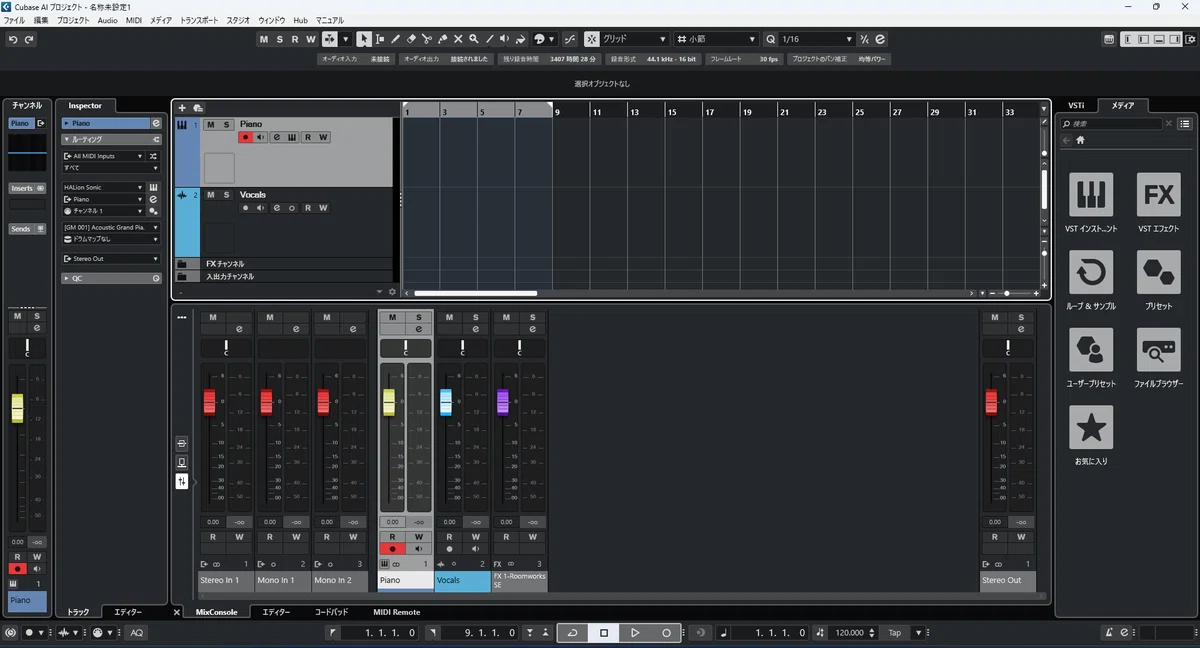The image size is (1200, 648).
Task: Open Edit Instrument keyboard icon on Piano track
Action: pos(291,137)
